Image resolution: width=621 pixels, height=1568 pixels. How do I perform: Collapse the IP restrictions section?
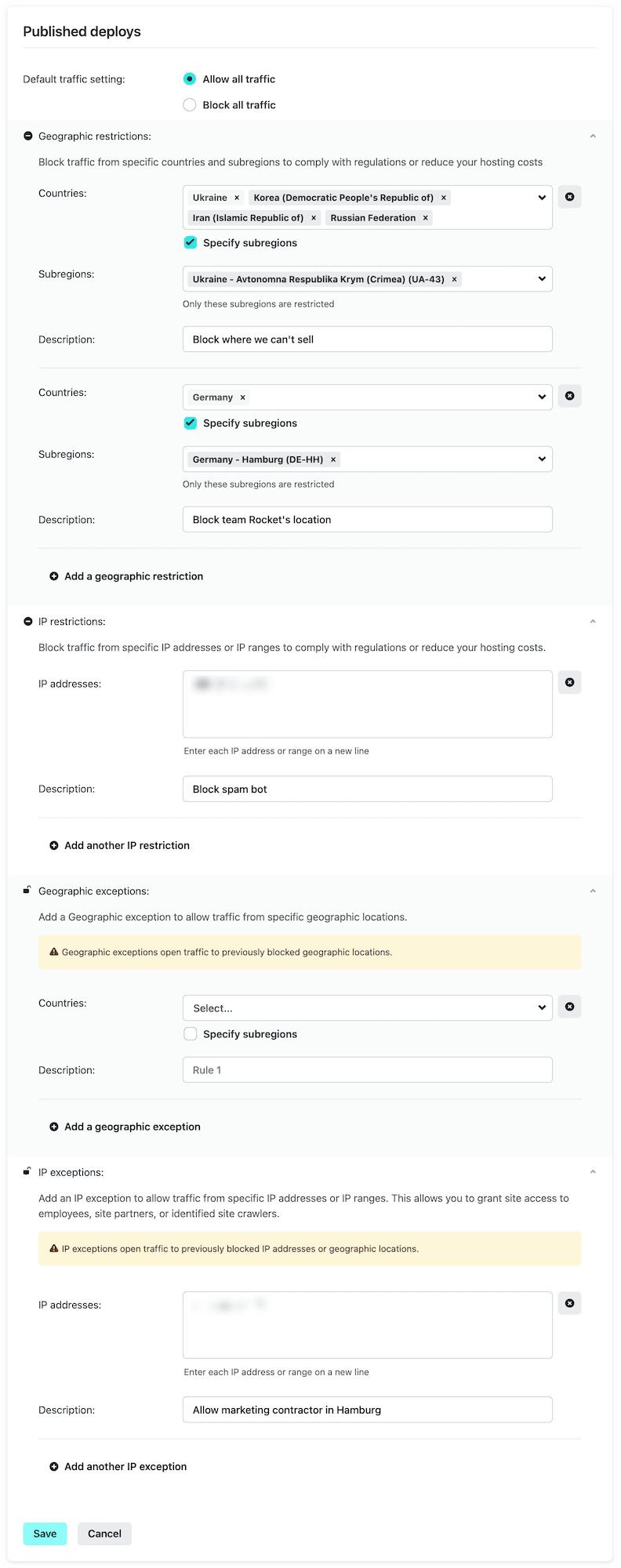click(x=593, y=622)
